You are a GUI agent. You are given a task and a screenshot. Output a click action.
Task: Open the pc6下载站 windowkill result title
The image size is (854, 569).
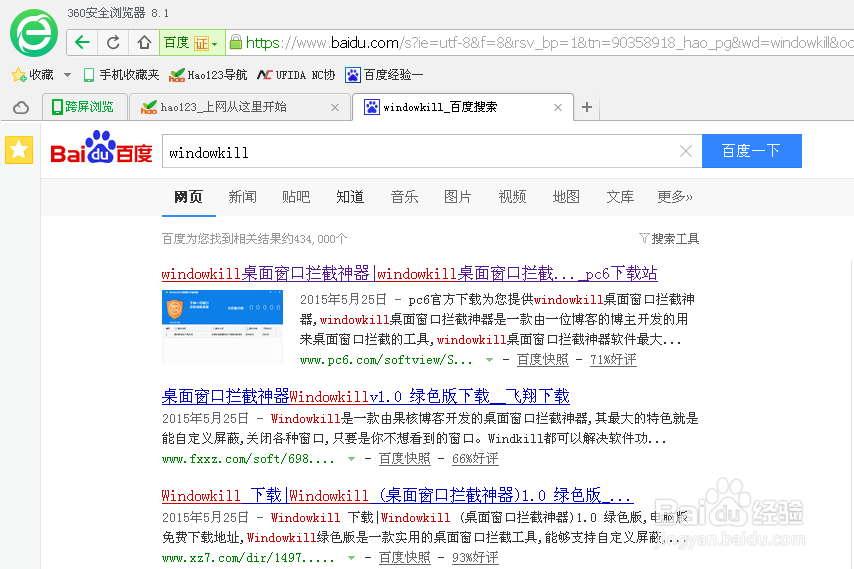(x=410, y=273)
